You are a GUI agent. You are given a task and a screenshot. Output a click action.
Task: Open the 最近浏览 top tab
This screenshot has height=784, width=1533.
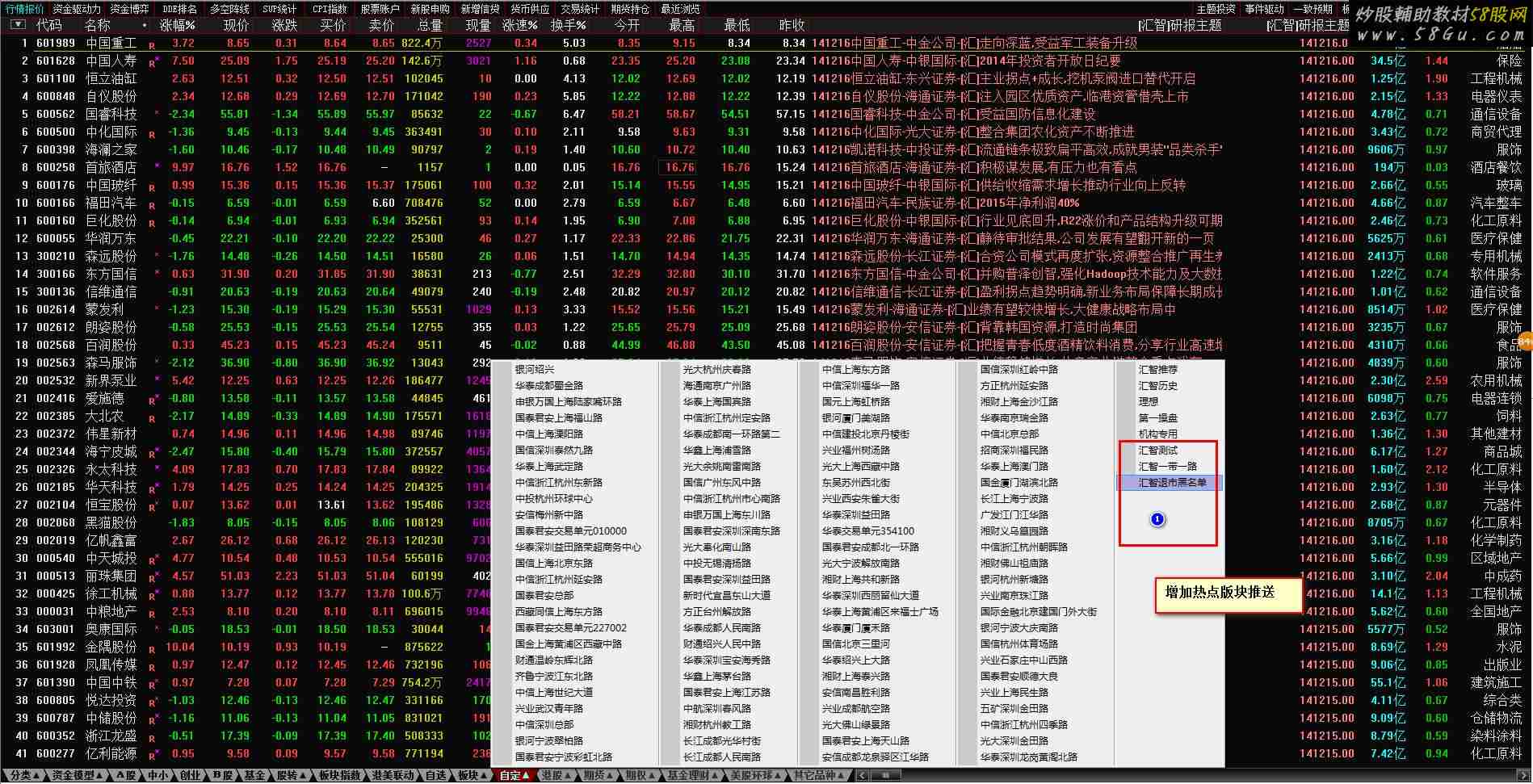[680, 9]
